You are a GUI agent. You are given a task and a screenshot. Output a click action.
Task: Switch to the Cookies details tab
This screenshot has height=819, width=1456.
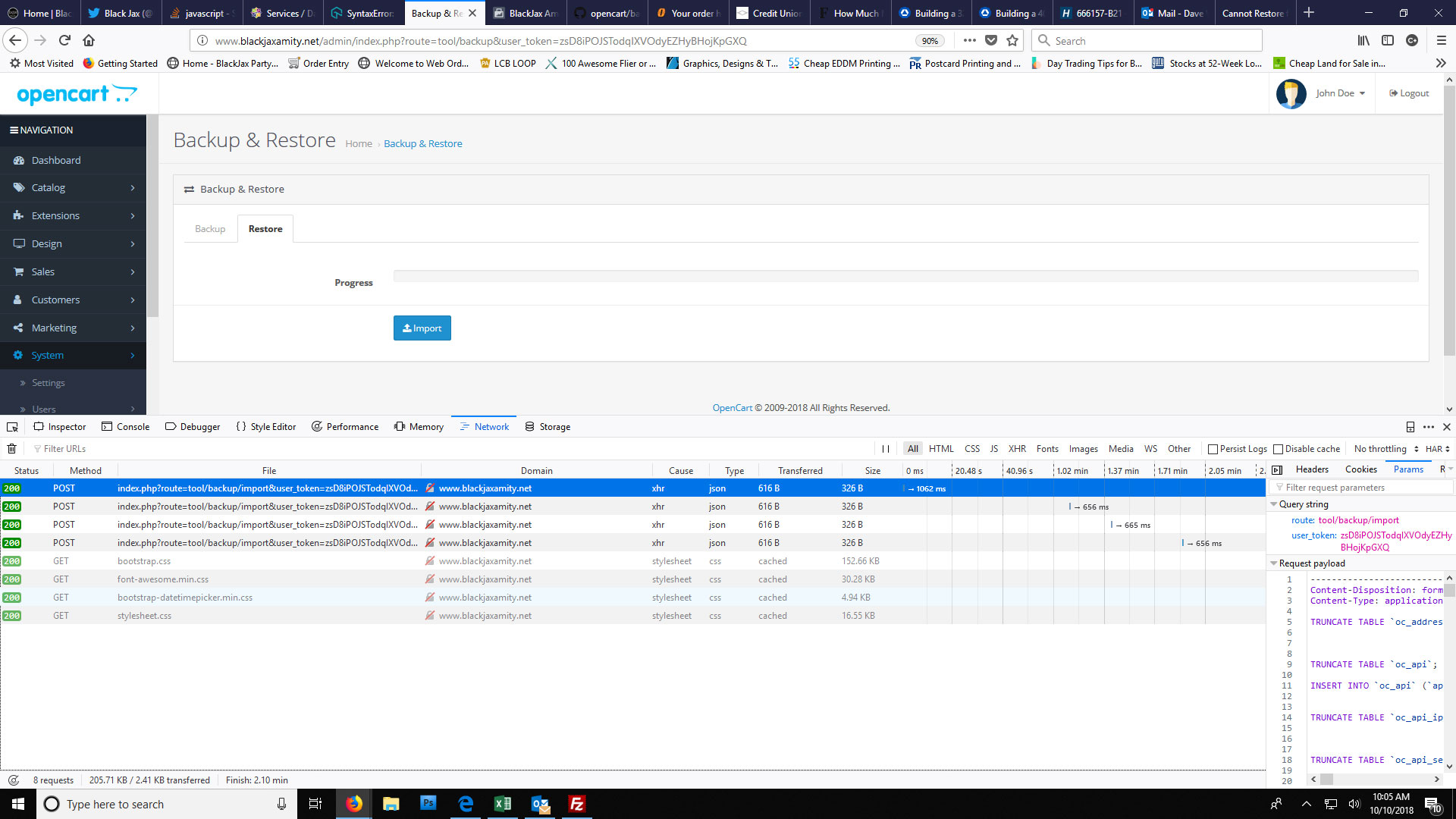[x=1361, y=469]
